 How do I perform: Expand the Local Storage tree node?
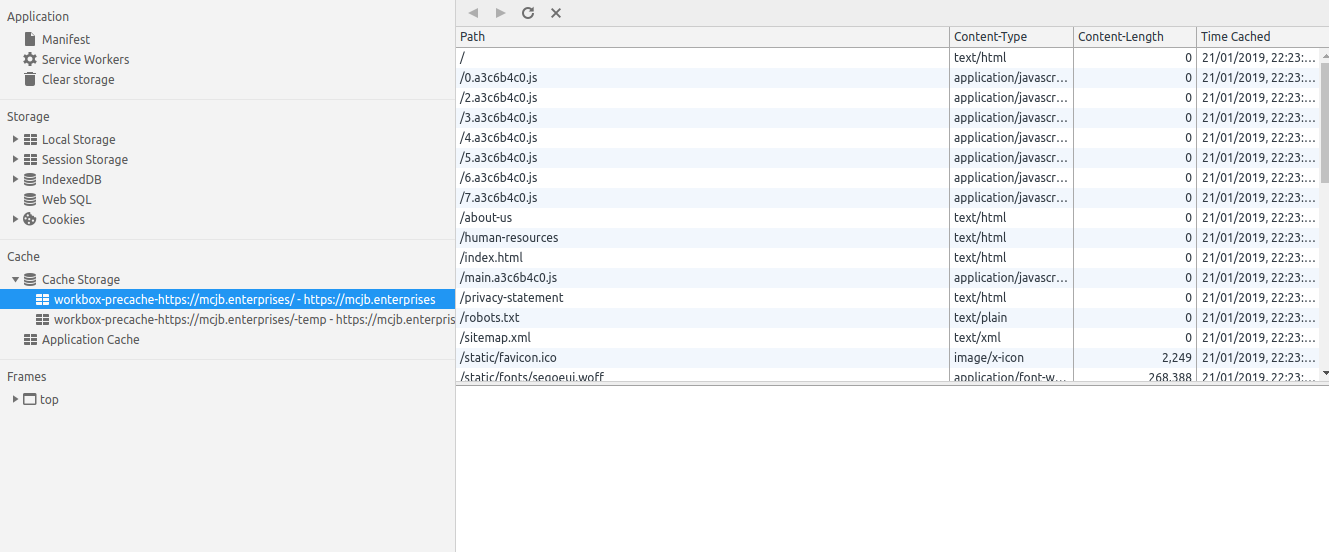point(15,139)
